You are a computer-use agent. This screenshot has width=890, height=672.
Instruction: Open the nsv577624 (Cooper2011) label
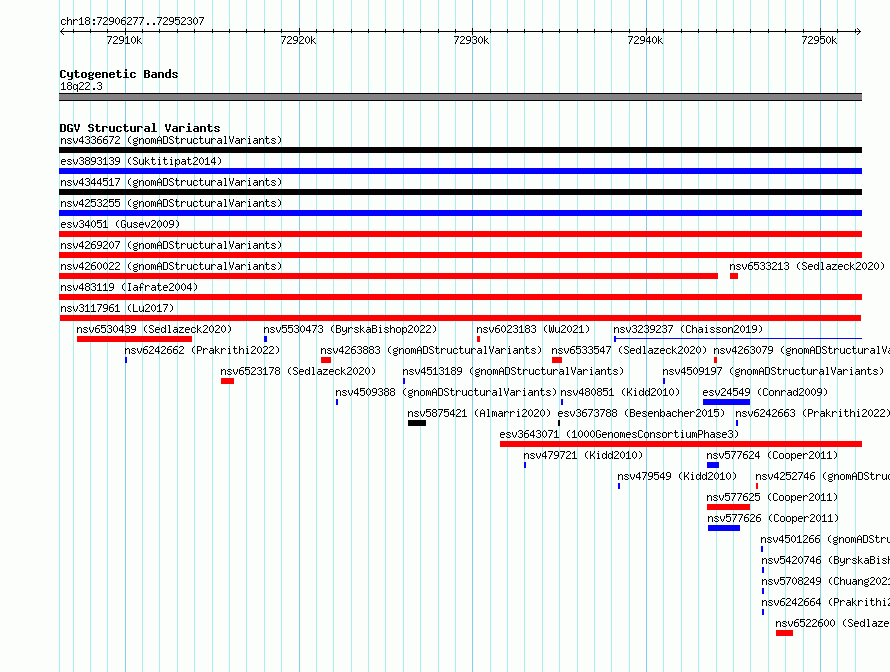click(x=772, y=455)
